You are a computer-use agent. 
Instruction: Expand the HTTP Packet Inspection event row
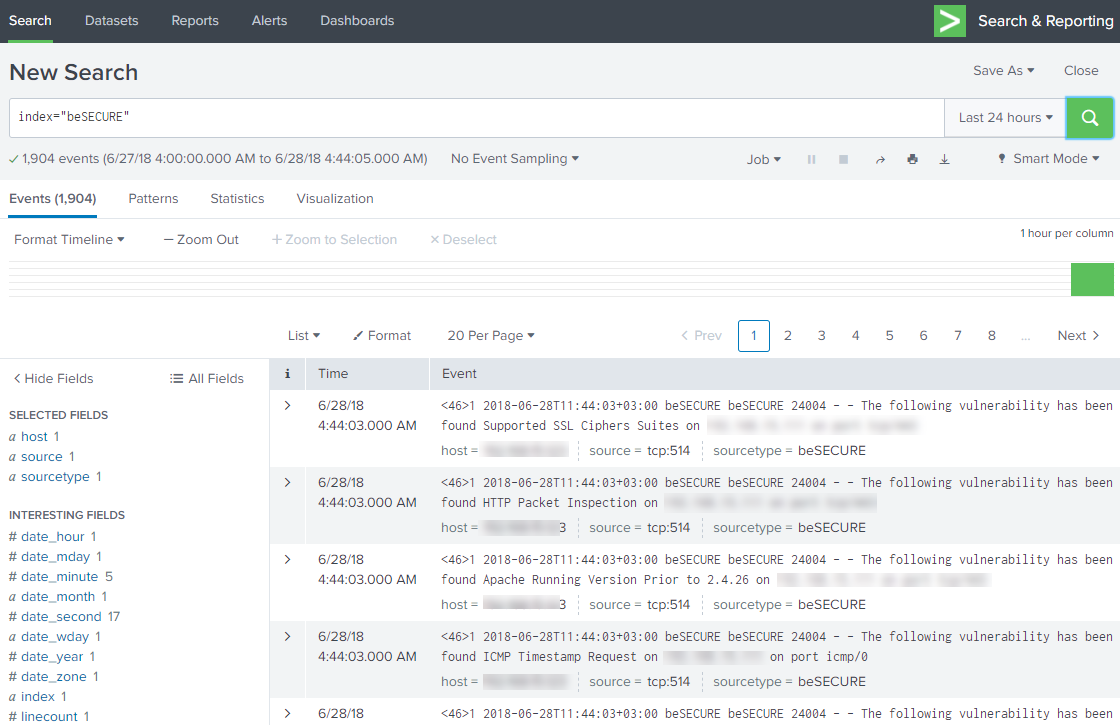[x=287, y=483]
